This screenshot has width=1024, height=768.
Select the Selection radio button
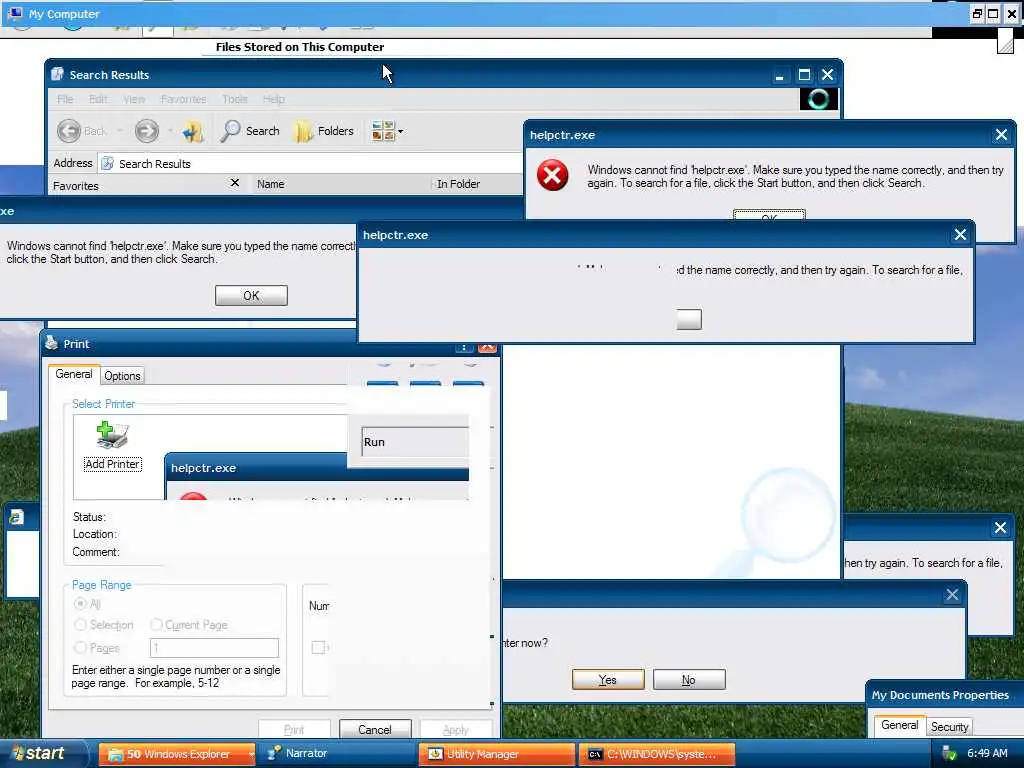coord(80,625)
